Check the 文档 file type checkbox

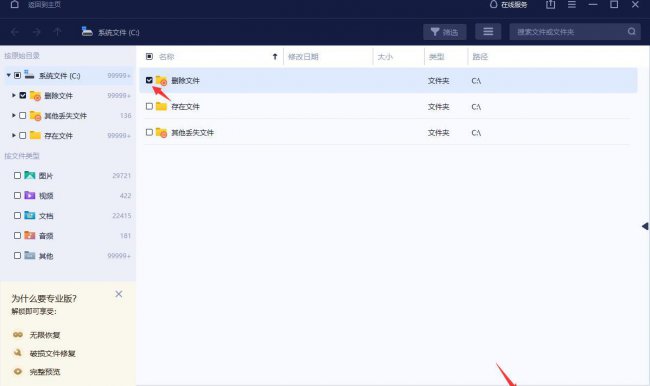tap(17, 216)
